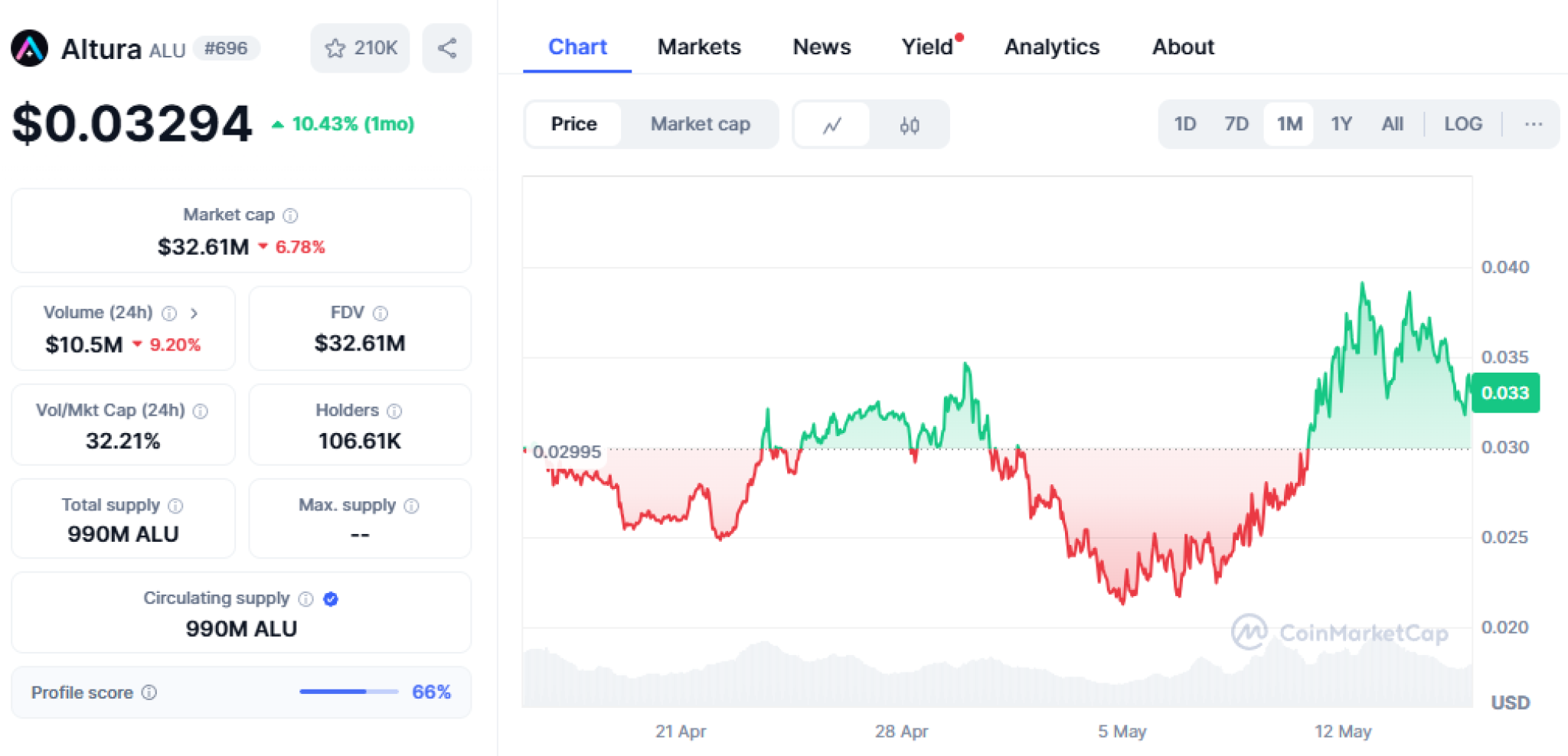Click the Altura logo
Viewport: 1568px width, 756px height.
pyautogui.click(x=28, y=47)
